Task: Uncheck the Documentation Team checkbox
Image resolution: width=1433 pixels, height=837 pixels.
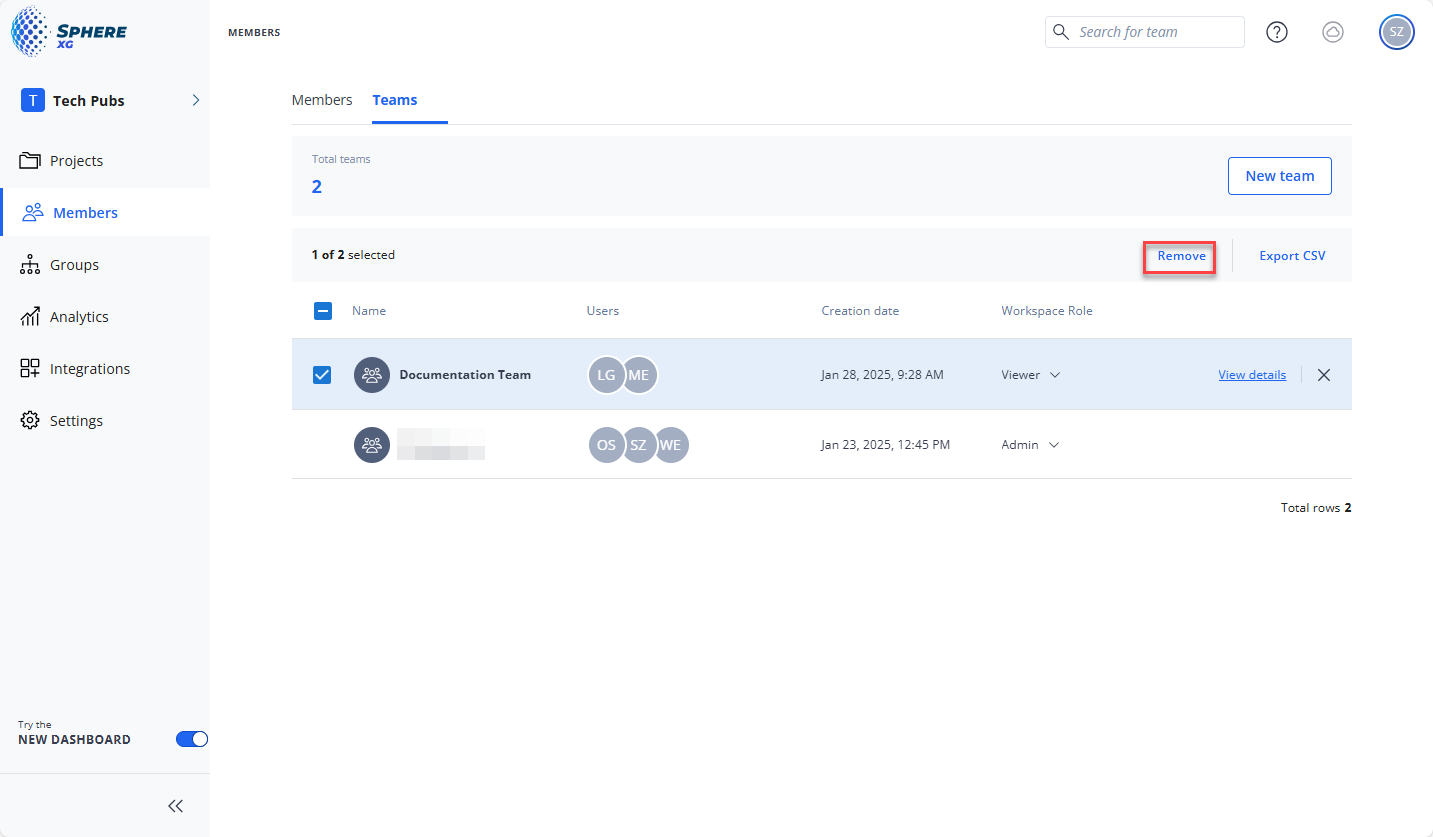Action: click(322, 375)
